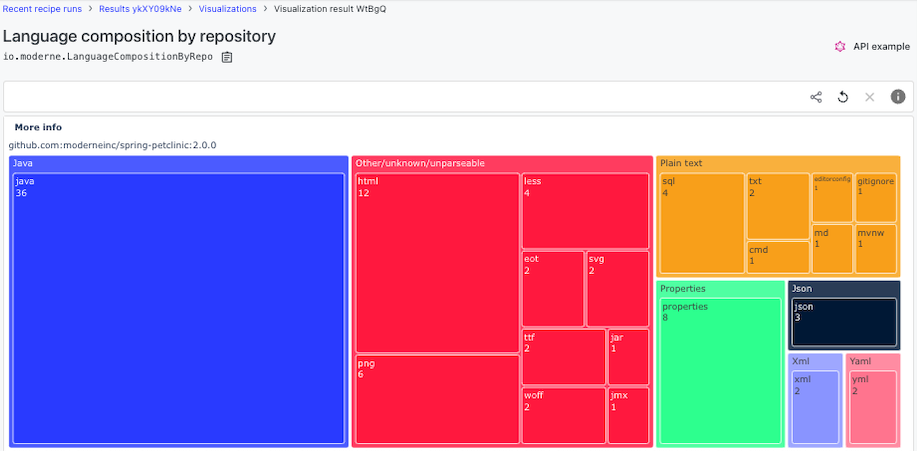Click the Yaml group header
This screenshot has height=451, width=917.
coord(873,361)
